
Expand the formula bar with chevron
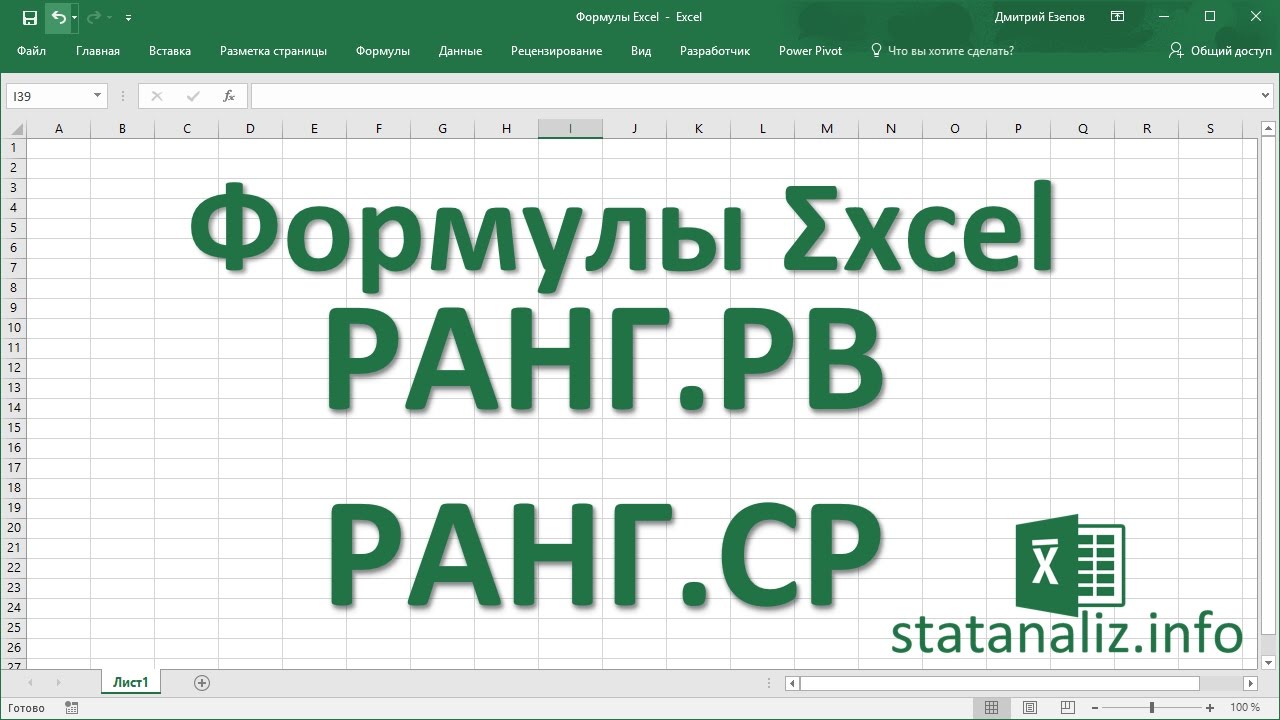tap(1266, 96)
